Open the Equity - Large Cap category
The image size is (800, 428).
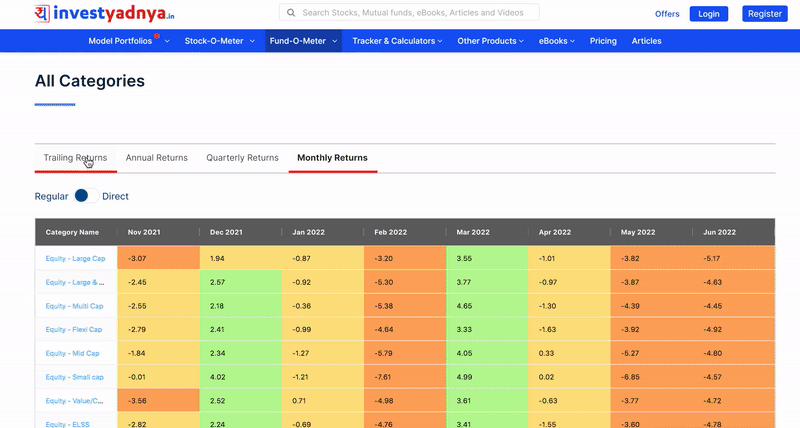[73, 259]
